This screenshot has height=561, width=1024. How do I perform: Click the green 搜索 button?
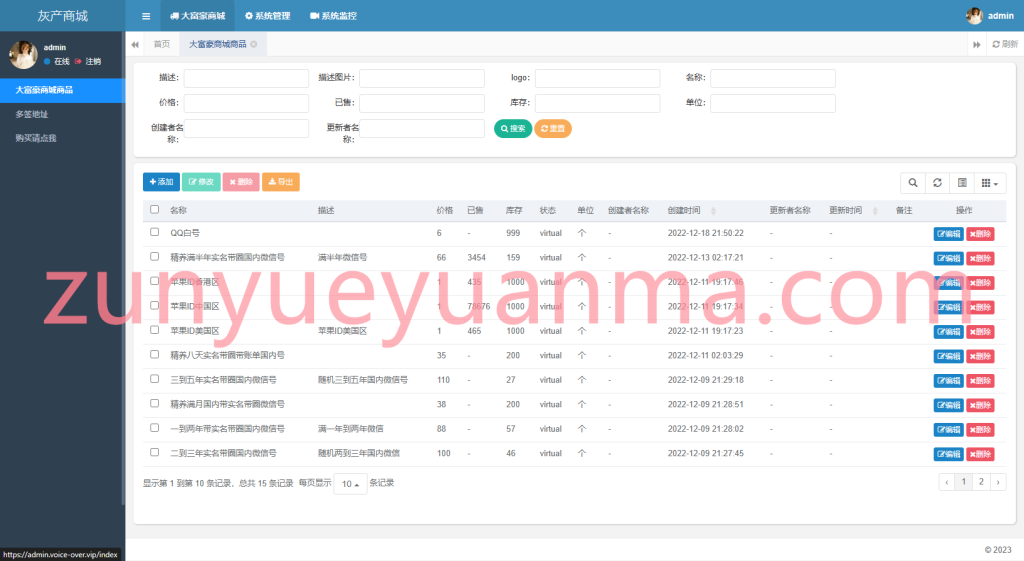tap(513, 129)
